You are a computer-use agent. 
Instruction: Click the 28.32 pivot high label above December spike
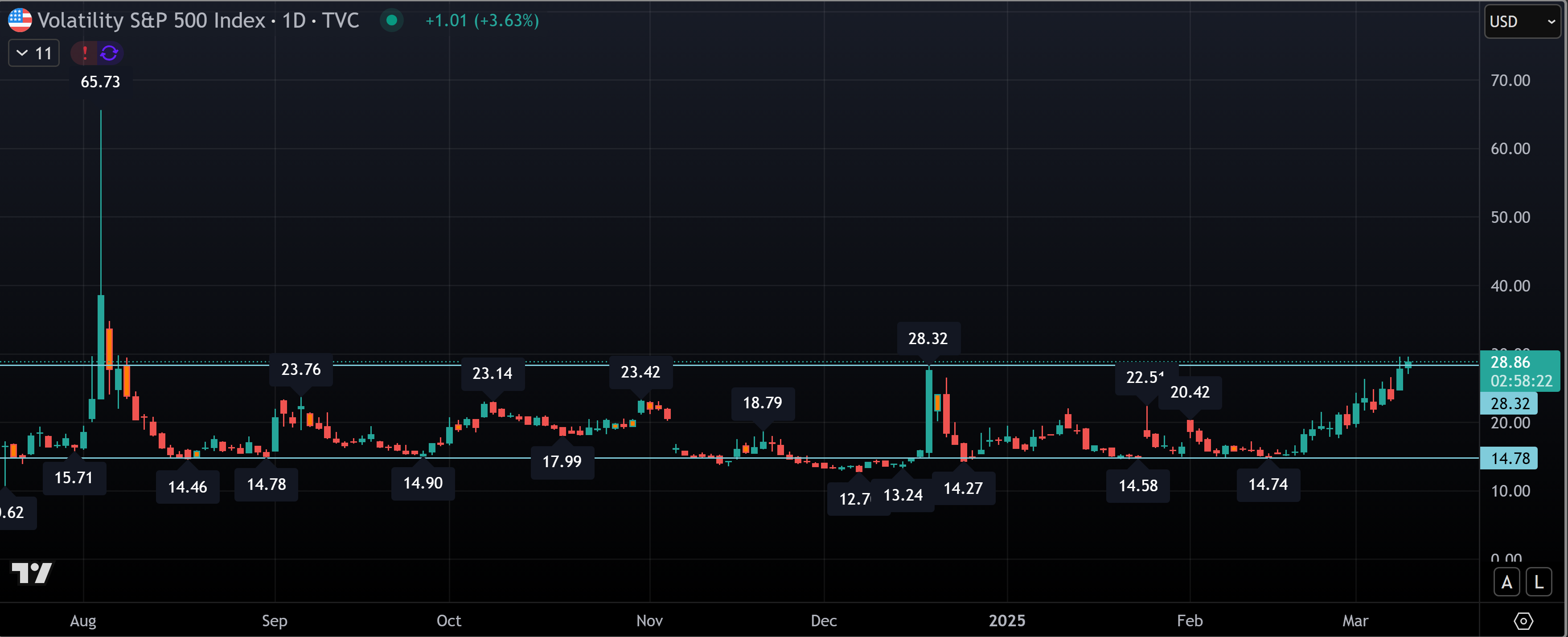(x=928, y=339)
